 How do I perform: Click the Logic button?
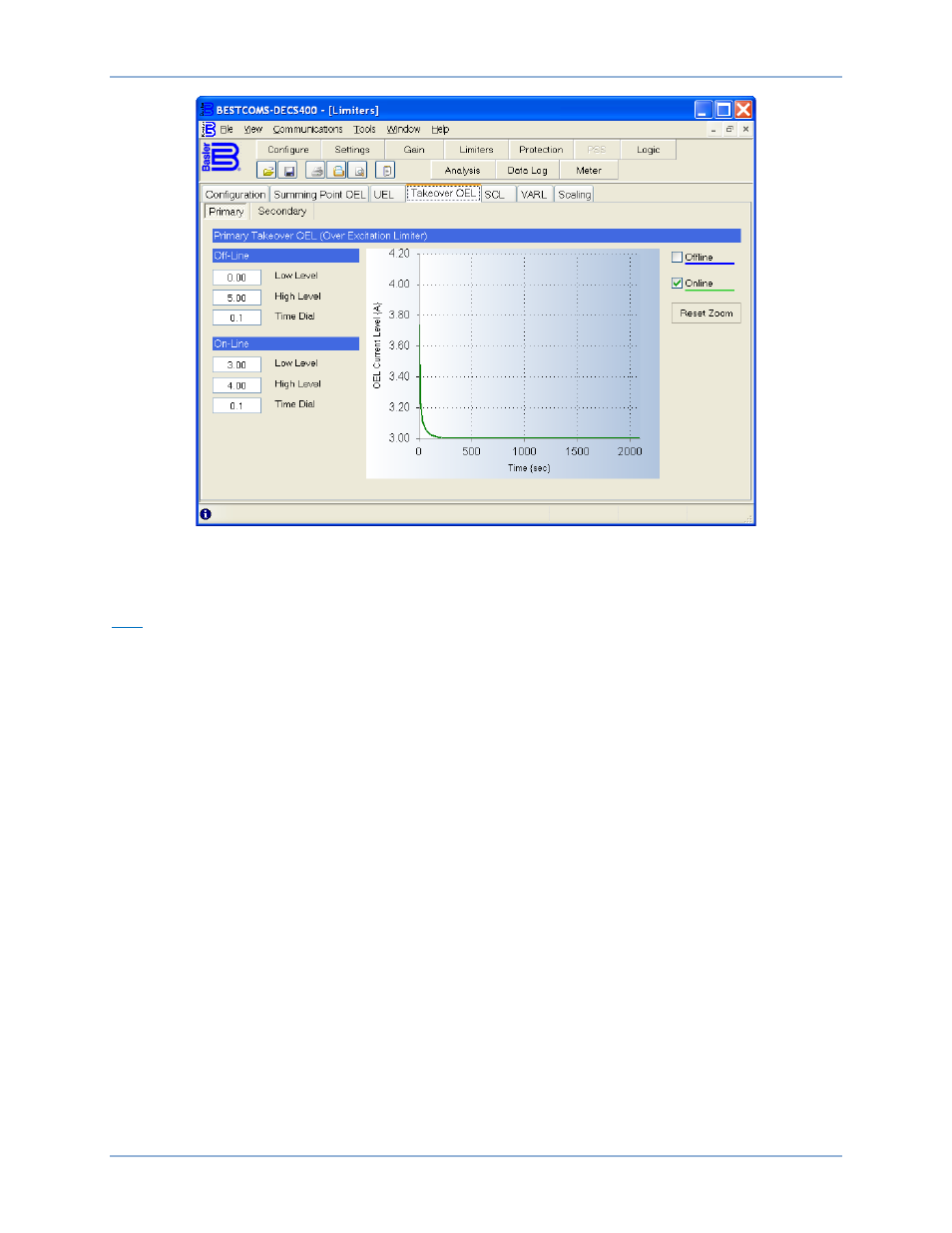[x=649, y=150]
